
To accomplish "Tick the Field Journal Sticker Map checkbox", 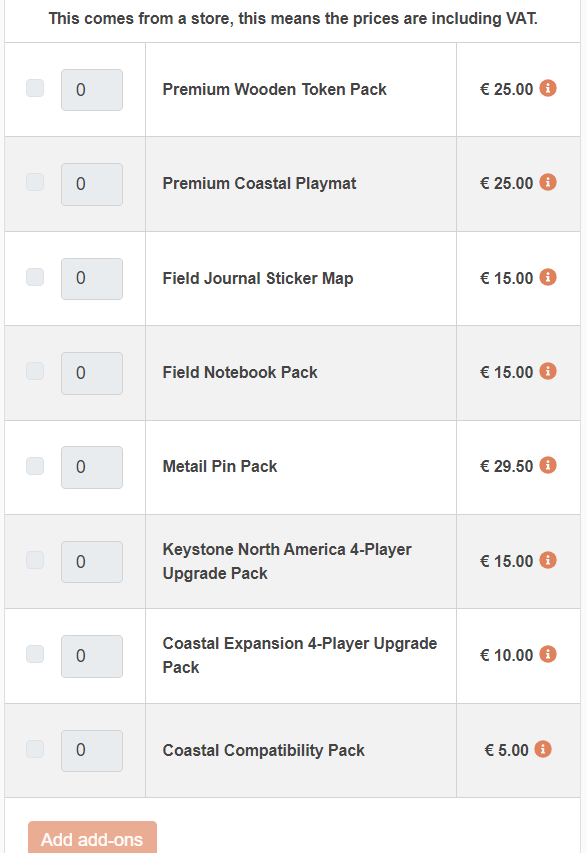I will click(x=35, y=277).
